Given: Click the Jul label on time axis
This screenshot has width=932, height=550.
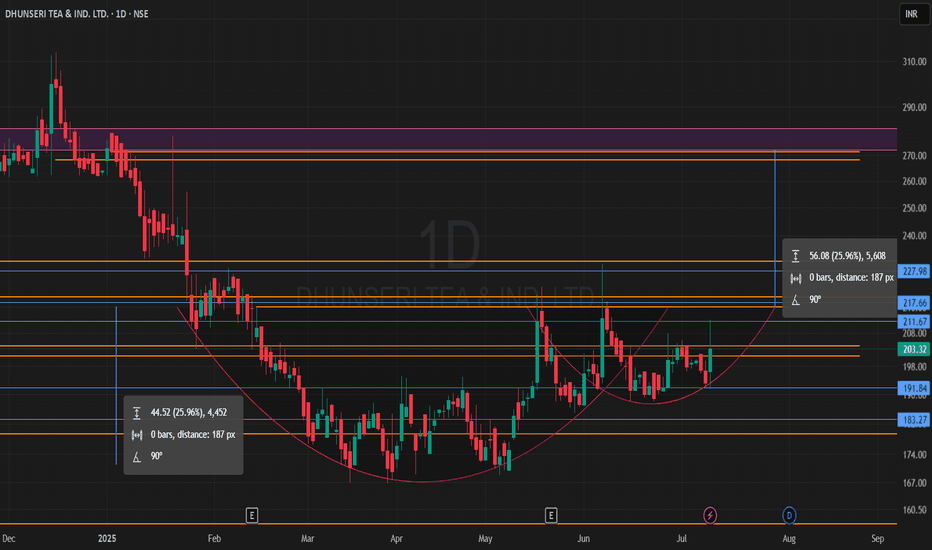Looking at the screenshot, I should [681, 538].
